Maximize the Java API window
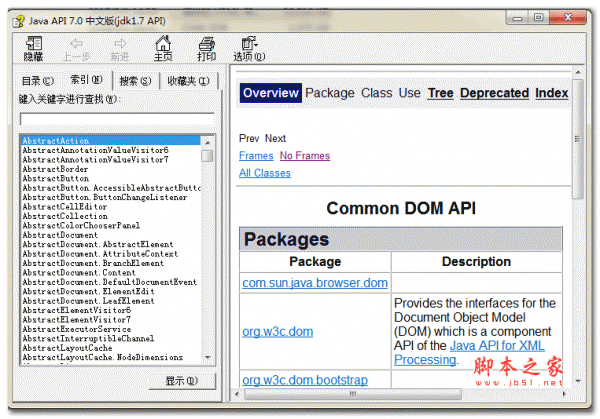The width and height of the screenshot is (600, 419). pyautogui.click(x=538, y=18)
